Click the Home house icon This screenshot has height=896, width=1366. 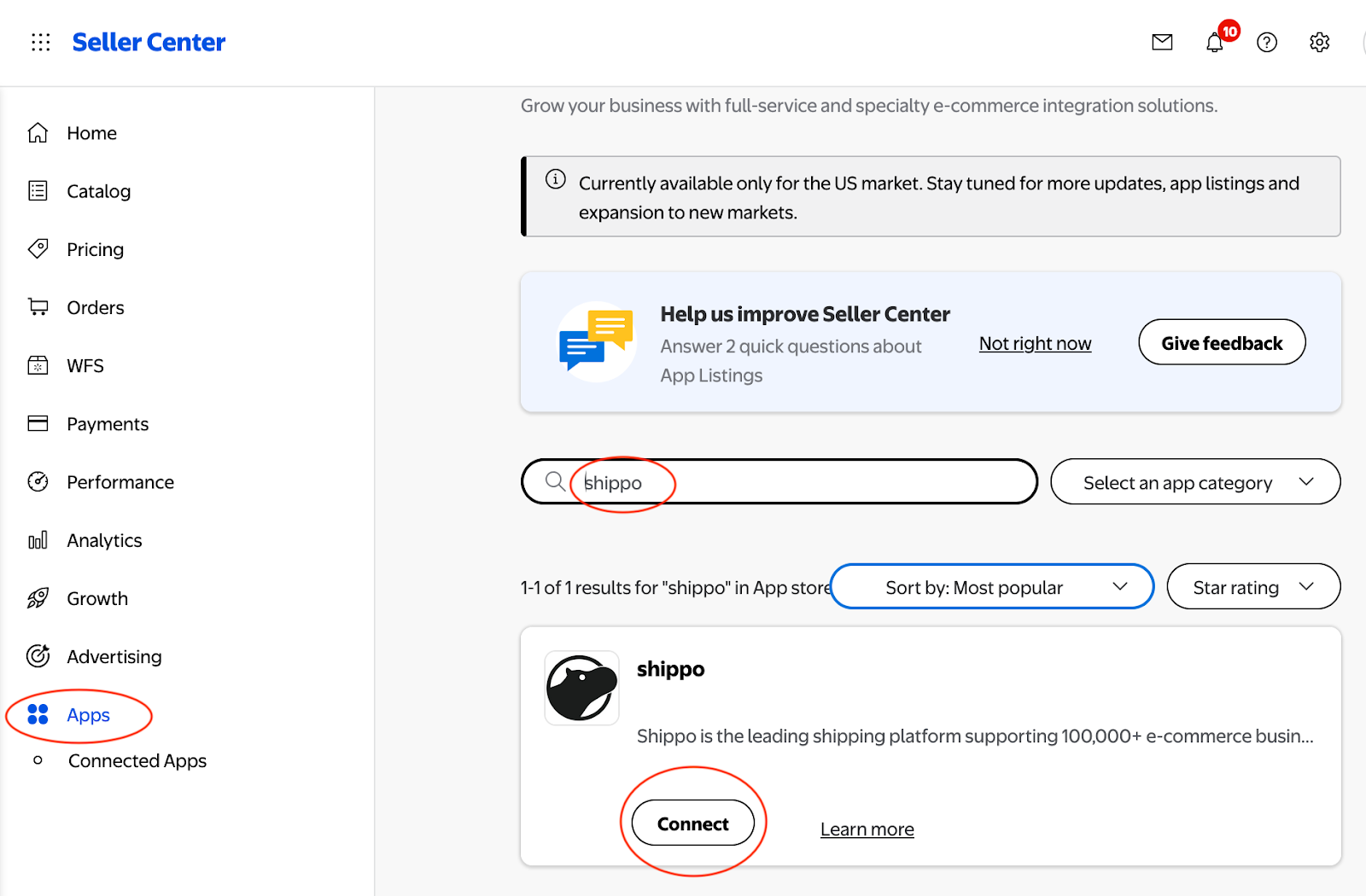click(38, 133)
